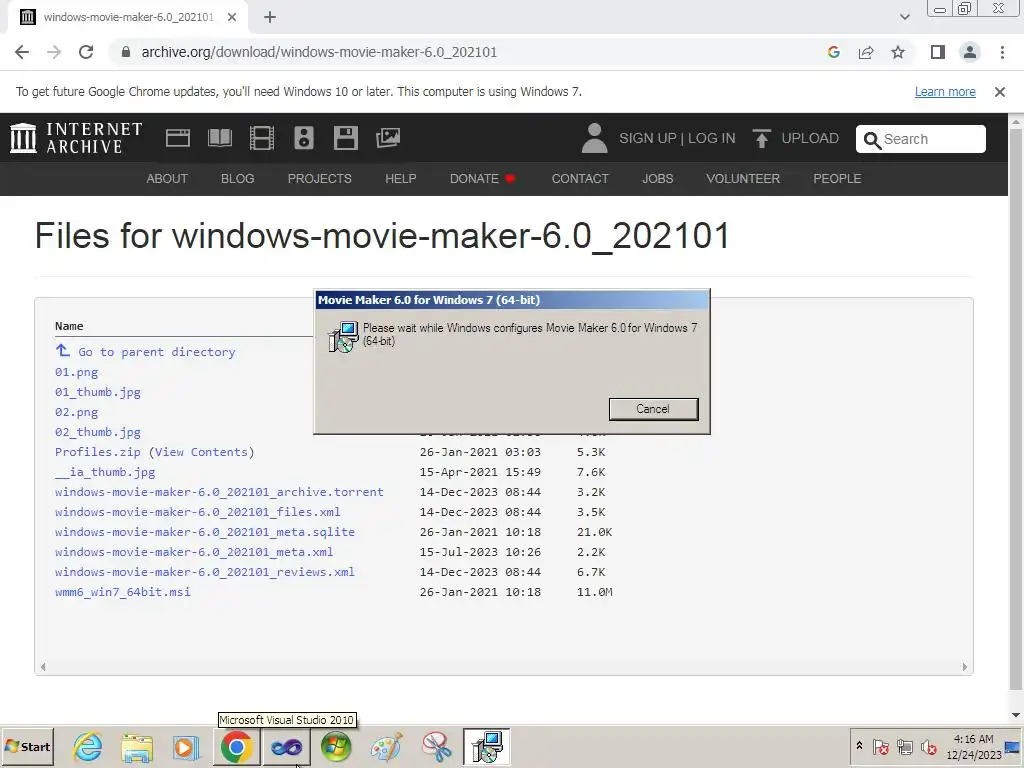Open the _meta.sqlite file link

point(205,532)
